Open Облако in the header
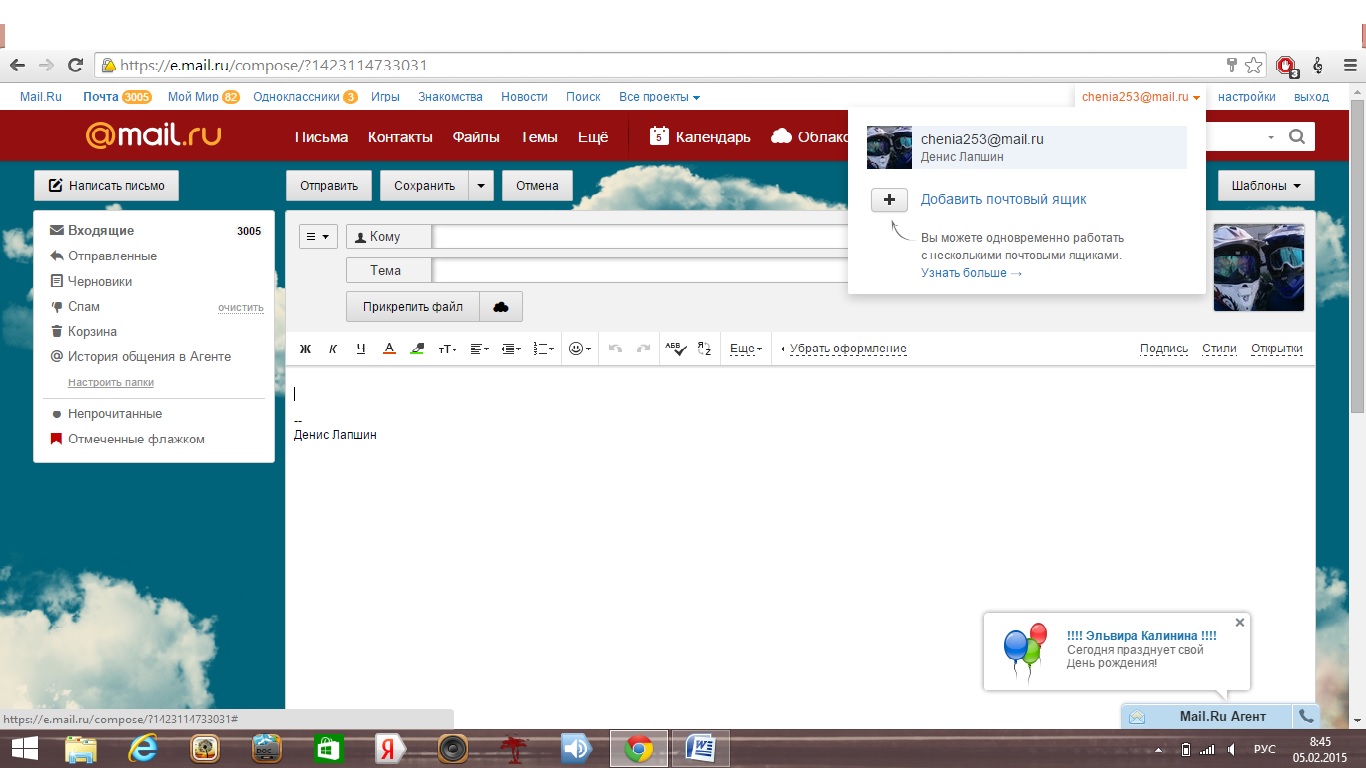 (810, 137)
